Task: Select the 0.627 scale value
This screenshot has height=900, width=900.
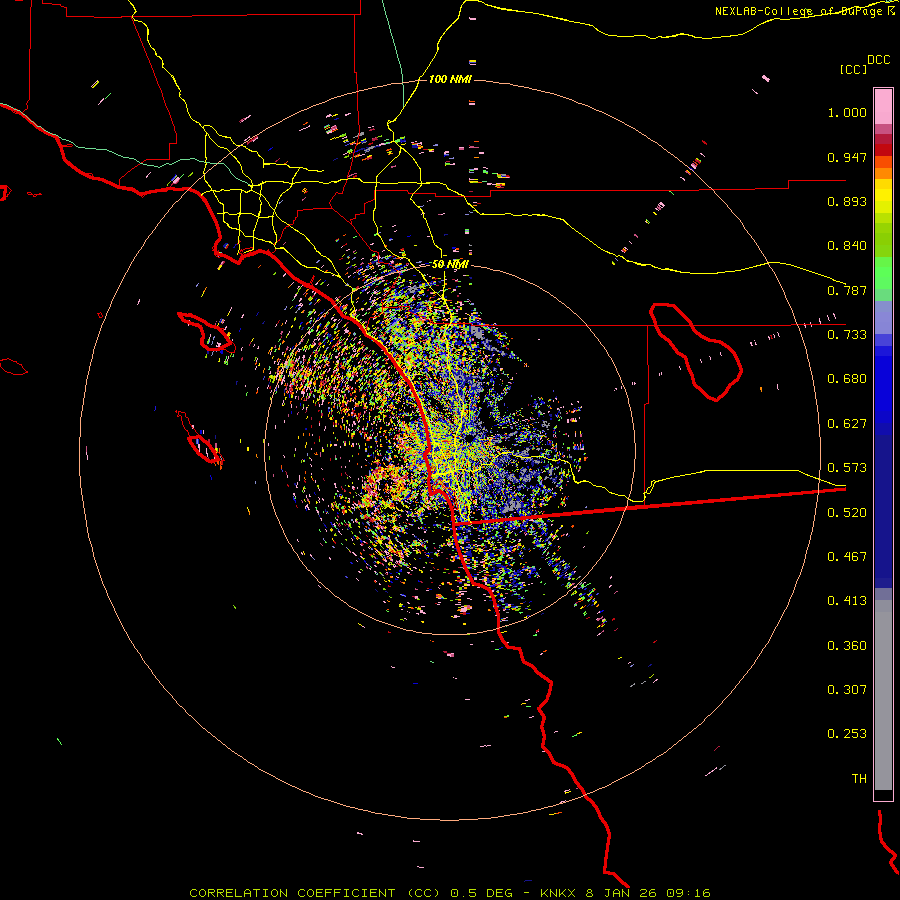Action: pos(847,424)
